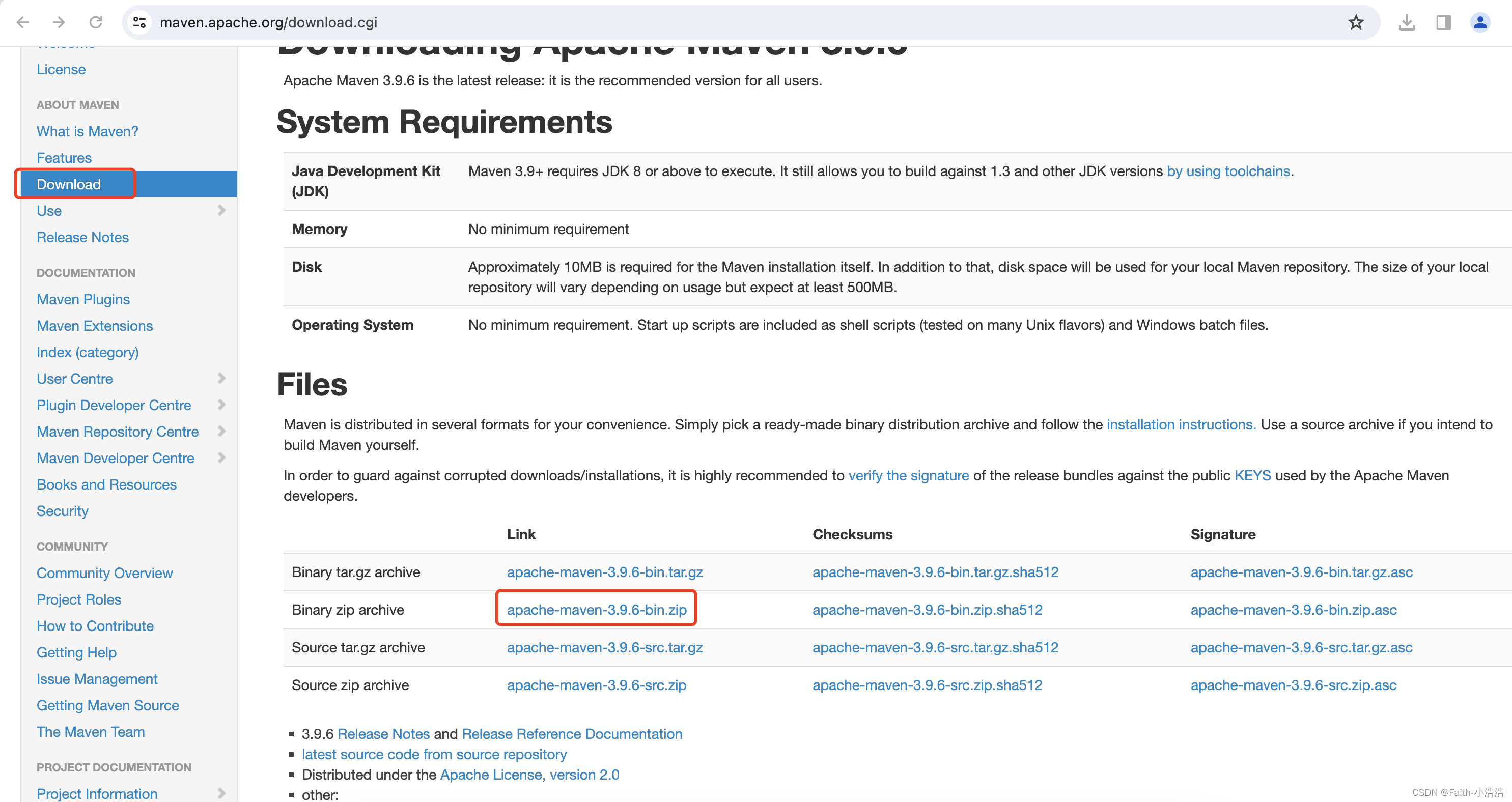Viewport: 1512px width, 802px height.
Task: Open Apache License, version 2.0 link
Action: pos(529,775)
